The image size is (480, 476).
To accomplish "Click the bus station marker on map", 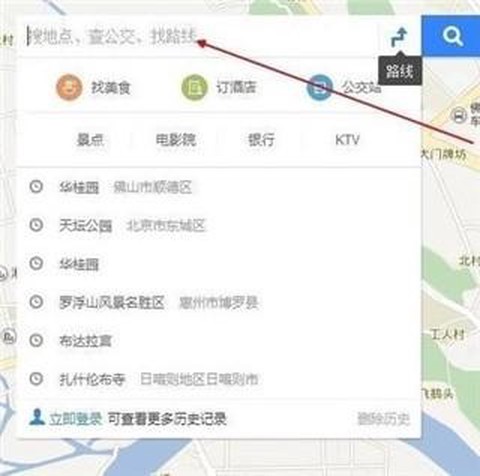I will (459, 116).
